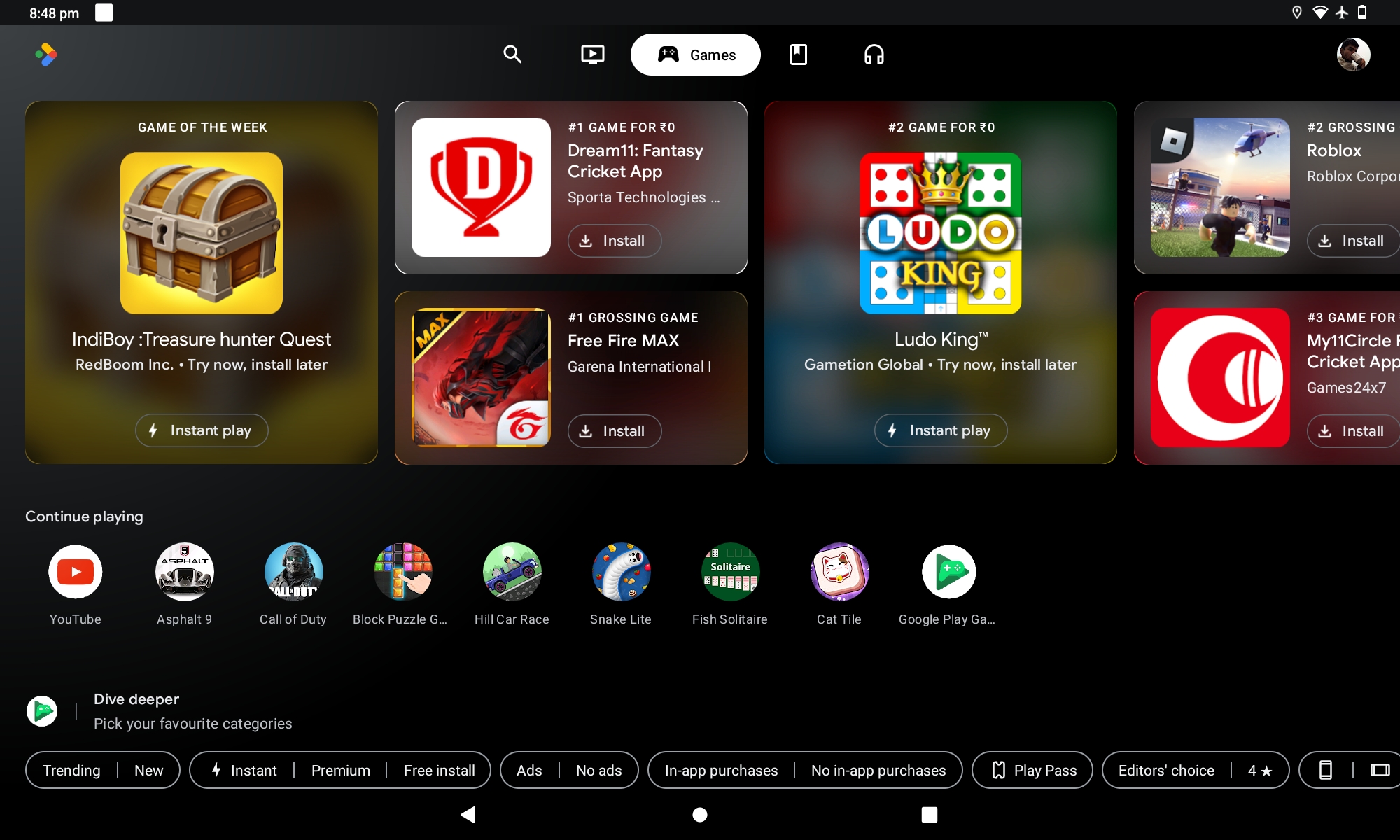Screen dimensions: 1400x840
Task: Install Dream11 Fantasy Cricket App
Action: [x=614, y=241]
